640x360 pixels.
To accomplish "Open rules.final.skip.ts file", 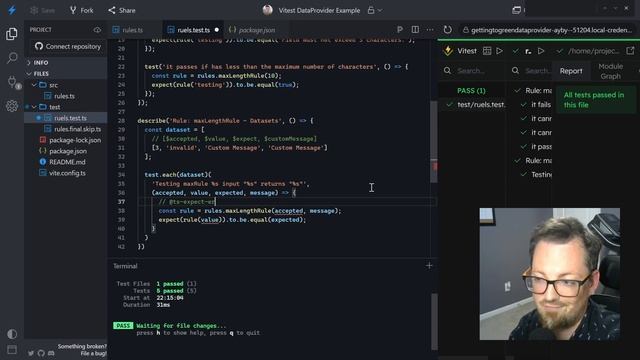I will pyautogui.click(x=77, y=129).
